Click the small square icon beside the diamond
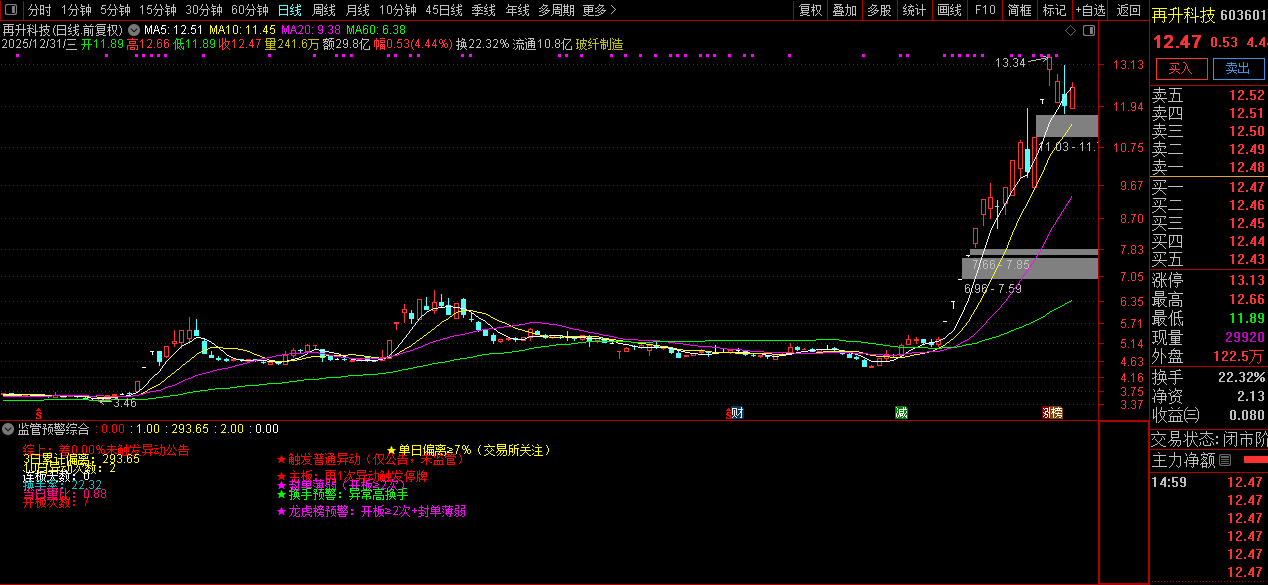Viewport: 1268px width, 585px height. point(1089,31)
